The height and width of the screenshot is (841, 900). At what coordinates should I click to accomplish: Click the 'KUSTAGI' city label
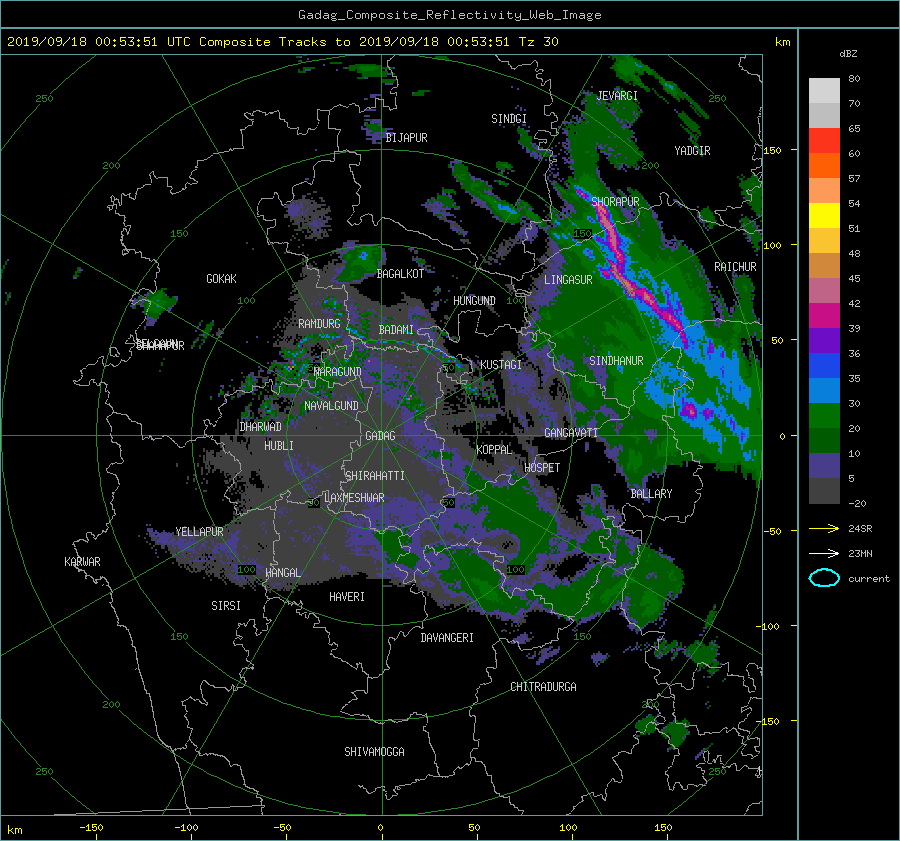point(501,365)
